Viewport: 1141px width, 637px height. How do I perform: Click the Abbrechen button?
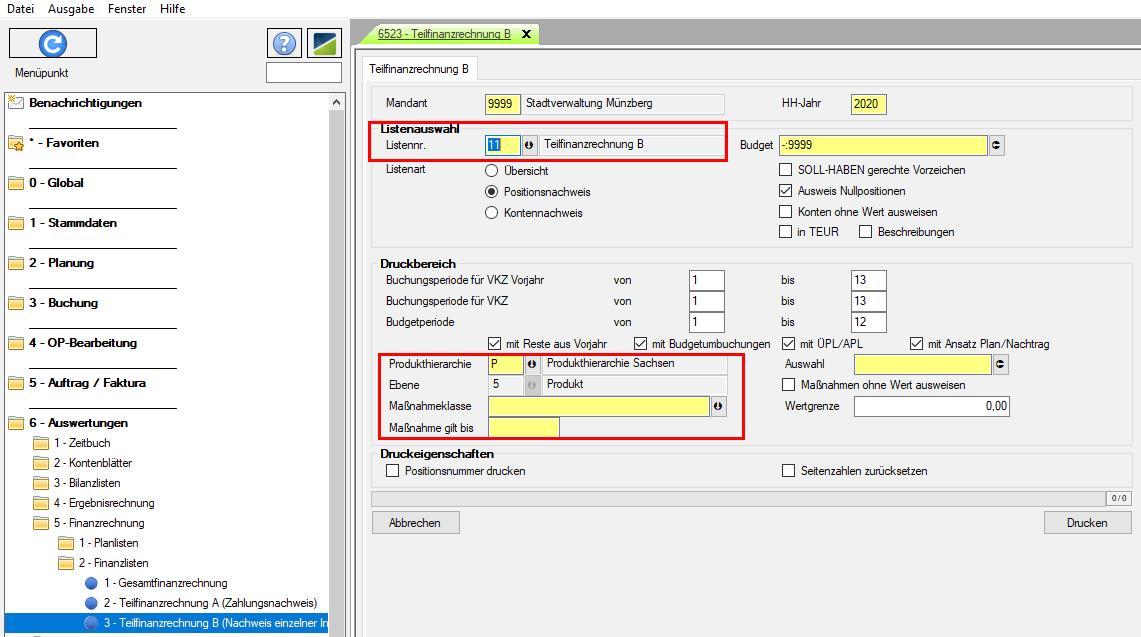(x=415, y=523)
